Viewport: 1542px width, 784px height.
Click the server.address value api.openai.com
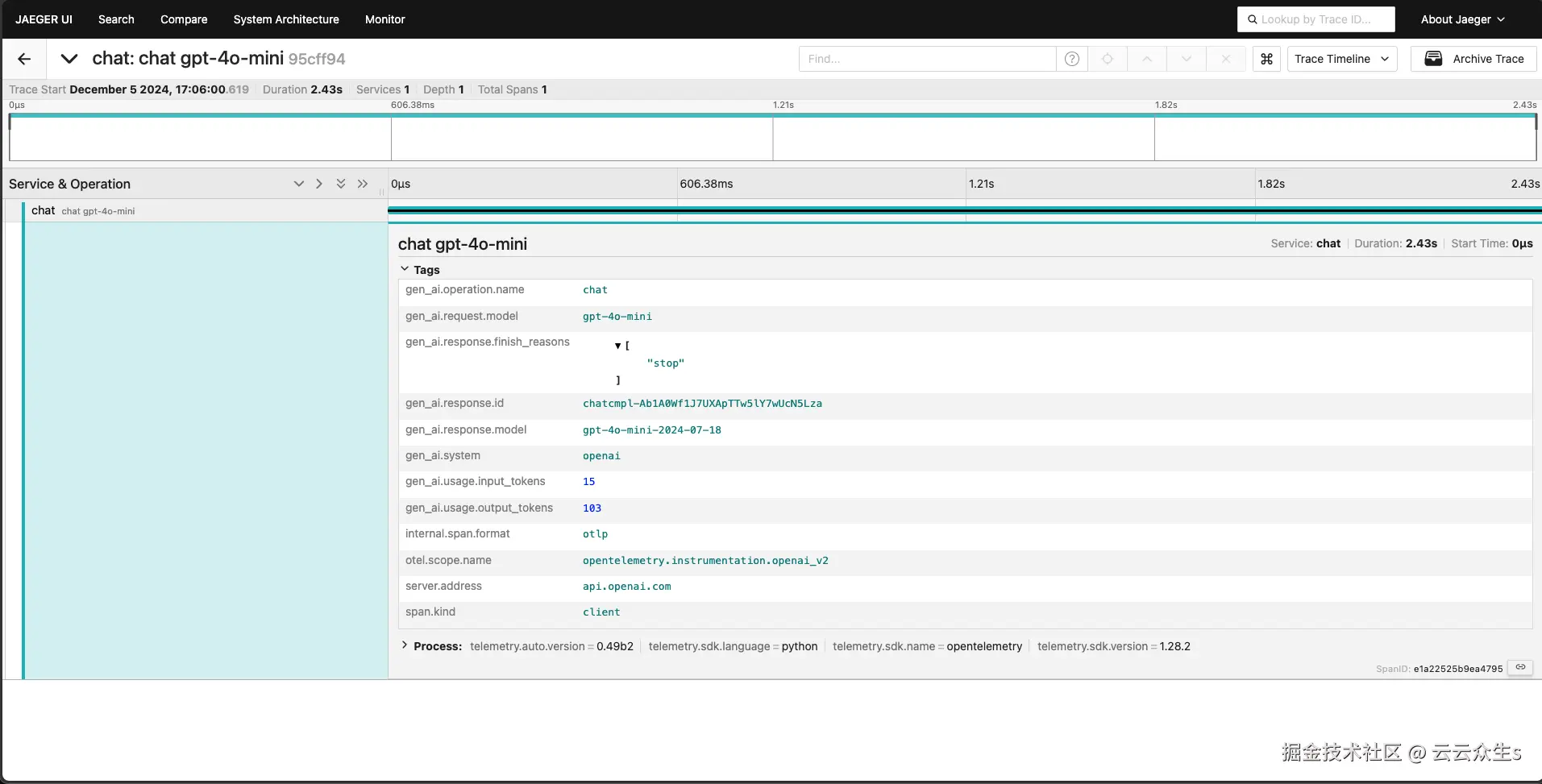click(627, 587)
